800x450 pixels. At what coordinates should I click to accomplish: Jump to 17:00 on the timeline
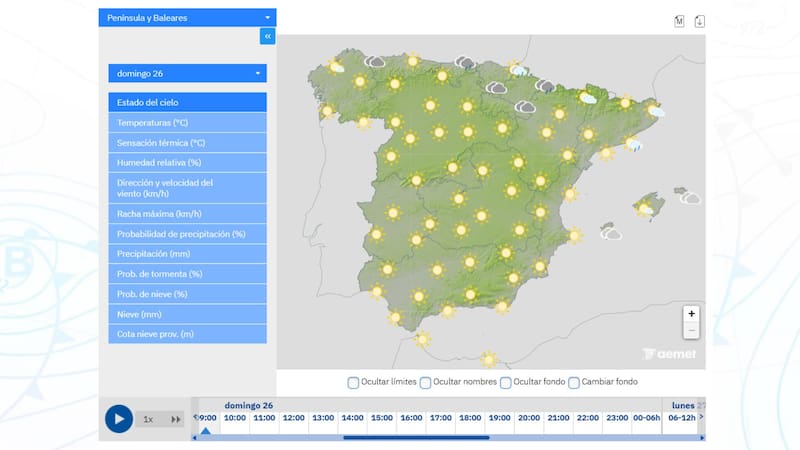pyautogui.click(x=441, y=418)
